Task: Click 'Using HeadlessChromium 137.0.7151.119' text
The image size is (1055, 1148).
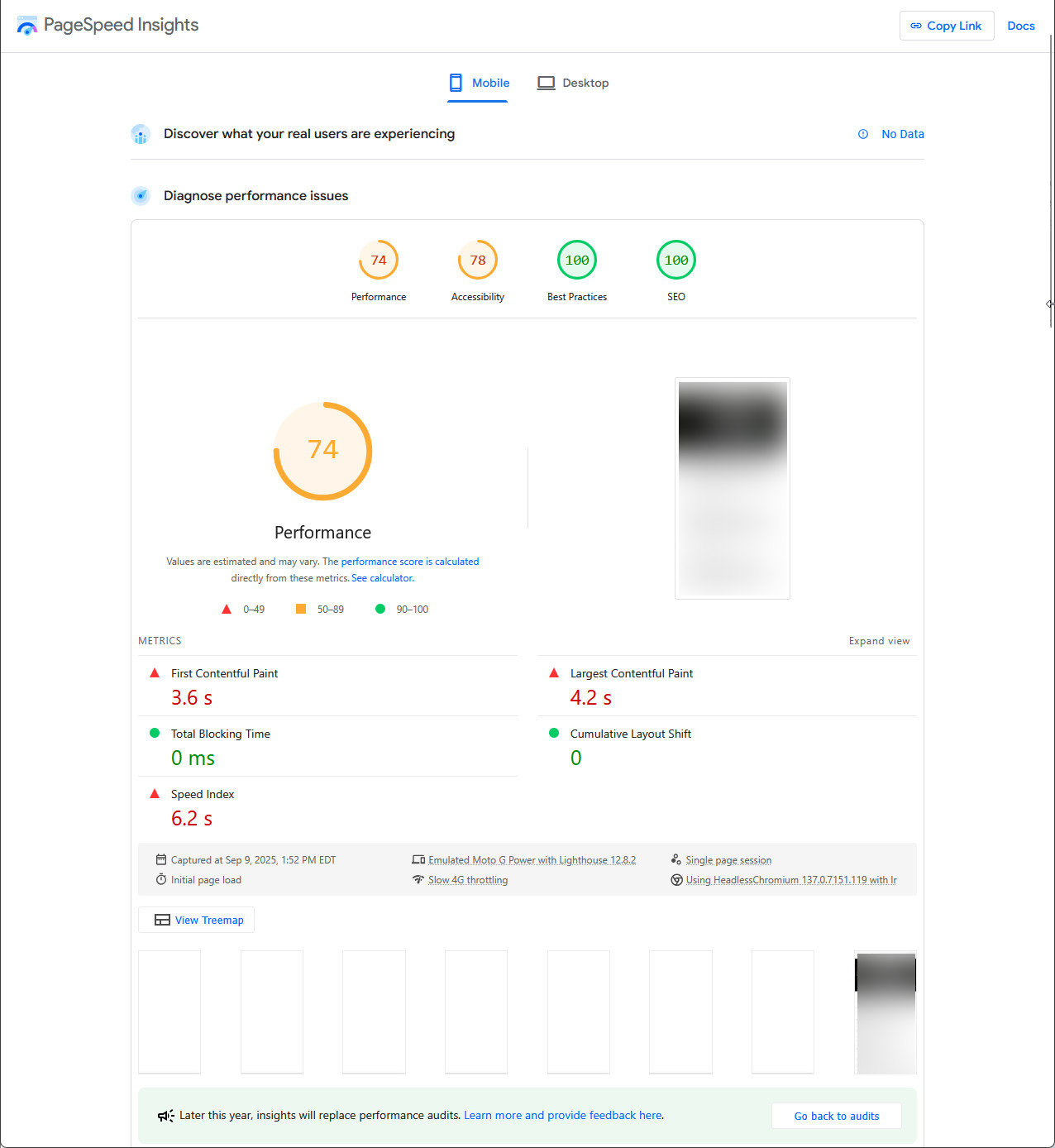Action: [791, 880]
